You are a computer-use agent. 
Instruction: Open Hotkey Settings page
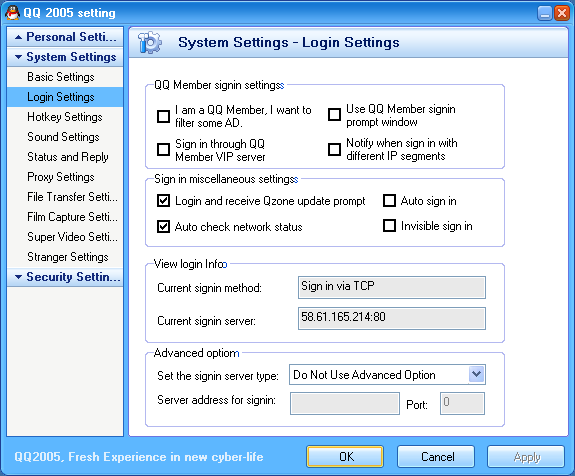[65, 117]
